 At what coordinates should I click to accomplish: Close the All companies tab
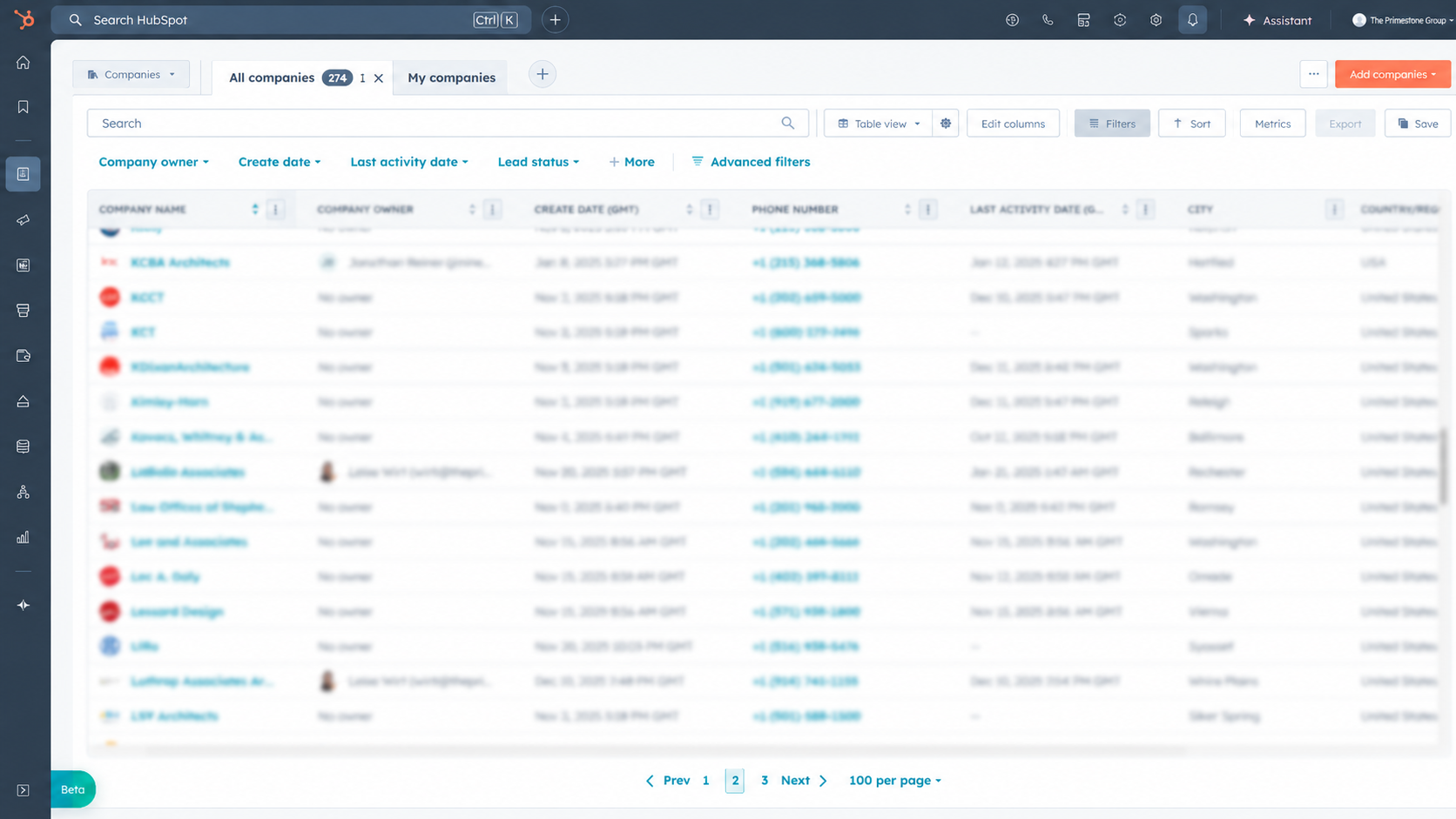click(x=379, y=78)
